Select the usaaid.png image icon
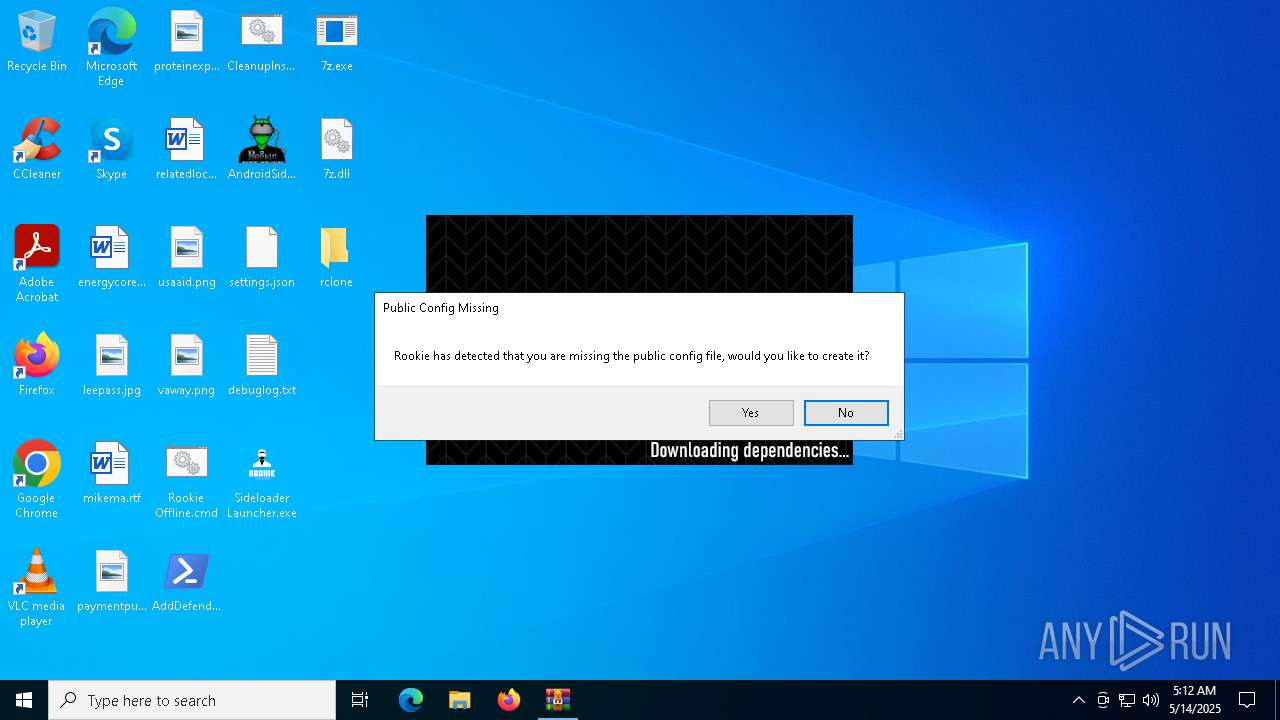Screen dimensions: 1280x720 (186, 258)
